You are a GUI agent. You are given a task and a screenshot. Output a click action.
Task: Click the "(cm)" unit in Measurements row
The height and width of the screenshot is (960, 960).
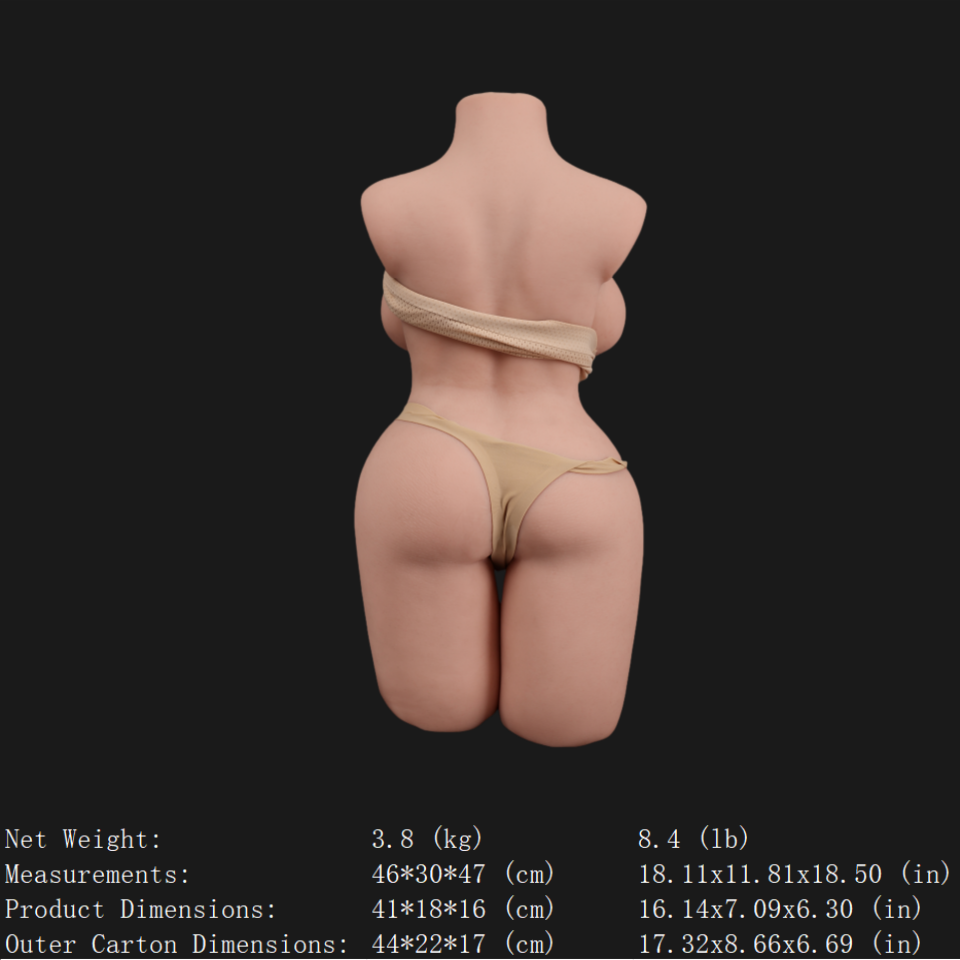pos(529,874)
